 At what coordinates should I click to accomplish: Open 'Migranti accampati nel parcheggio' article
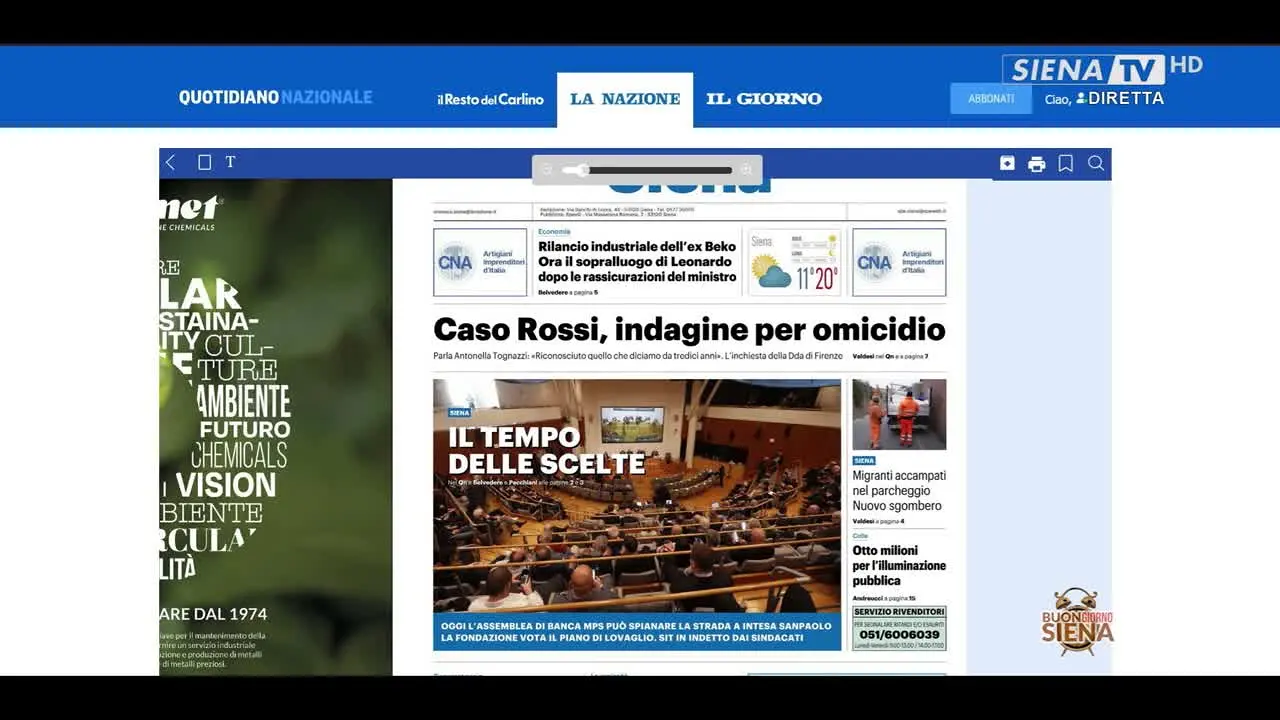(899, 490)
